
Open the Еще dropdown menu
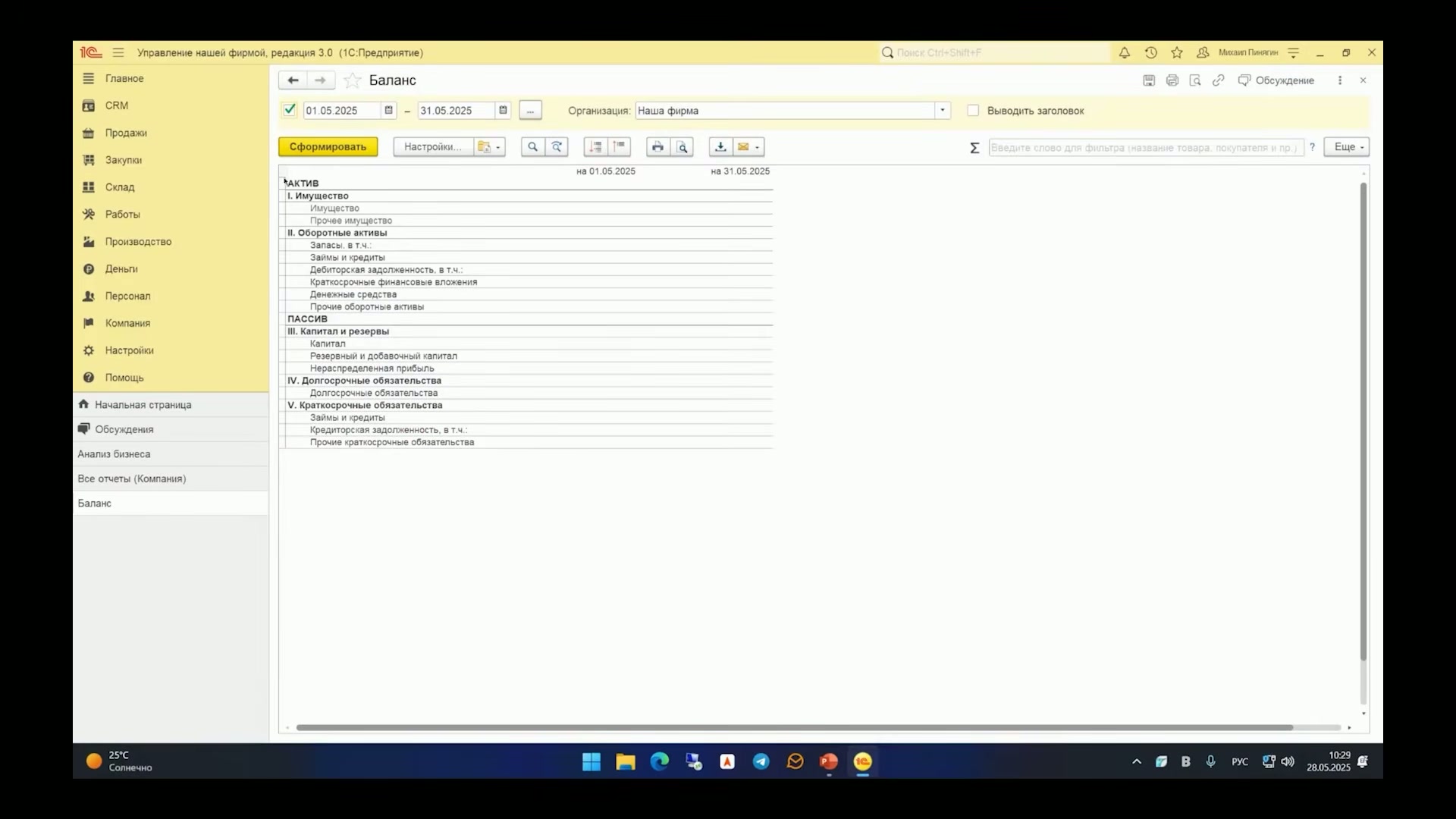click(1347, 147)
